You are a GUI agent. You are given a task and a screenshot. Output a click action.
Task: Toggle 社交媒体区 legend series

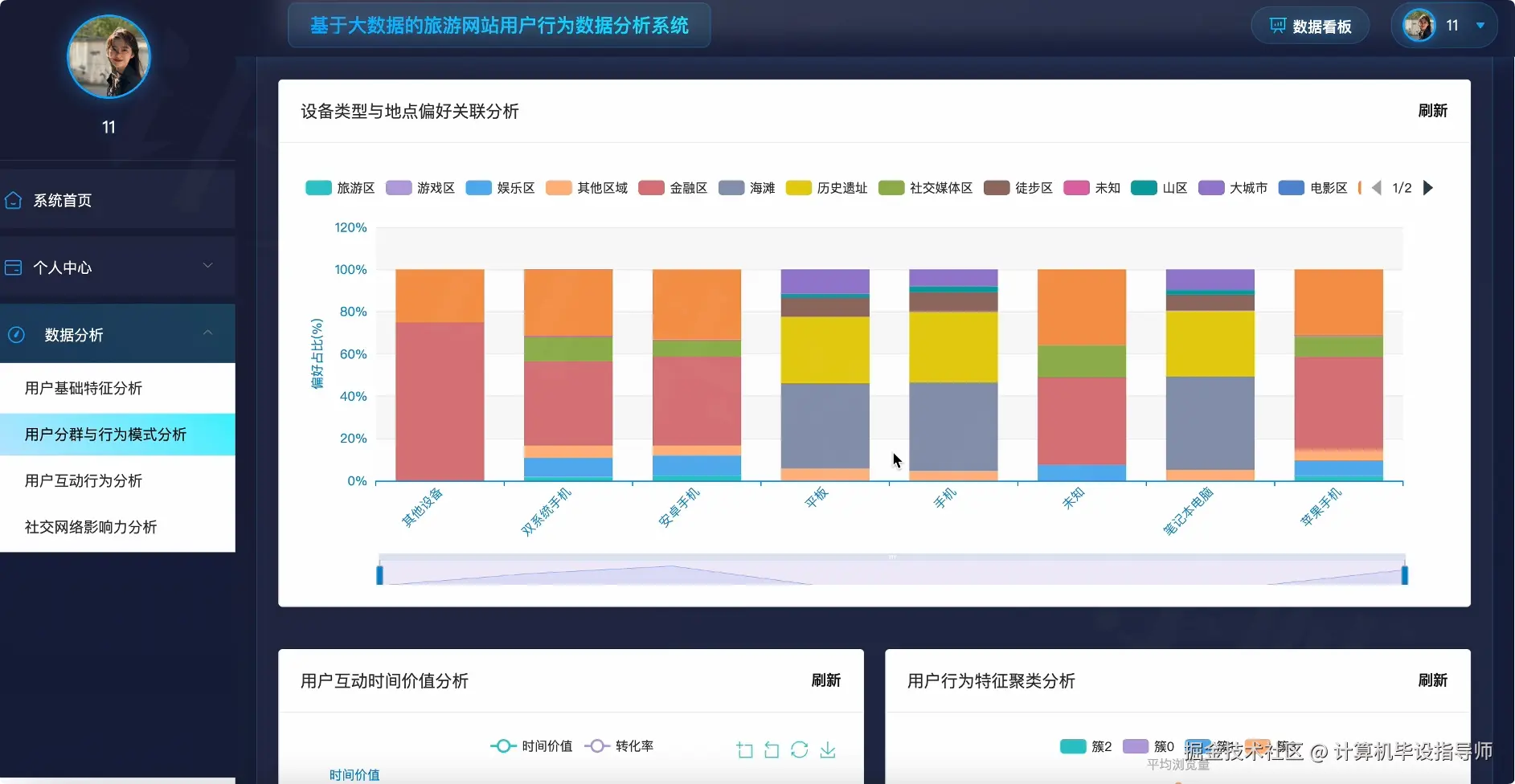pyautogui.click(x=926, y=188)
